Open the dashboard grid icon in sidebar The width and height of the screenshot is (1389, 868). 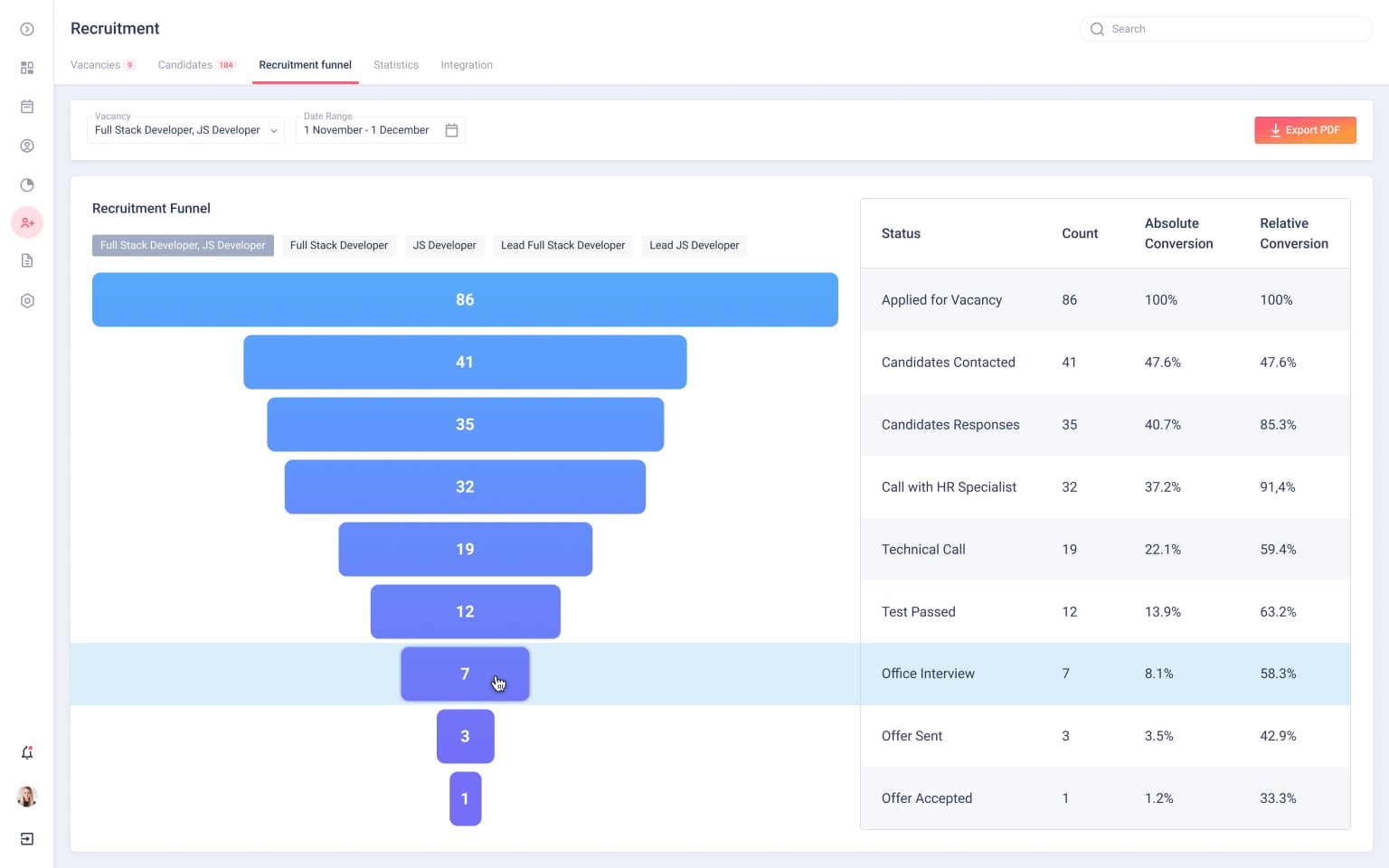click(x=27, y=68)
